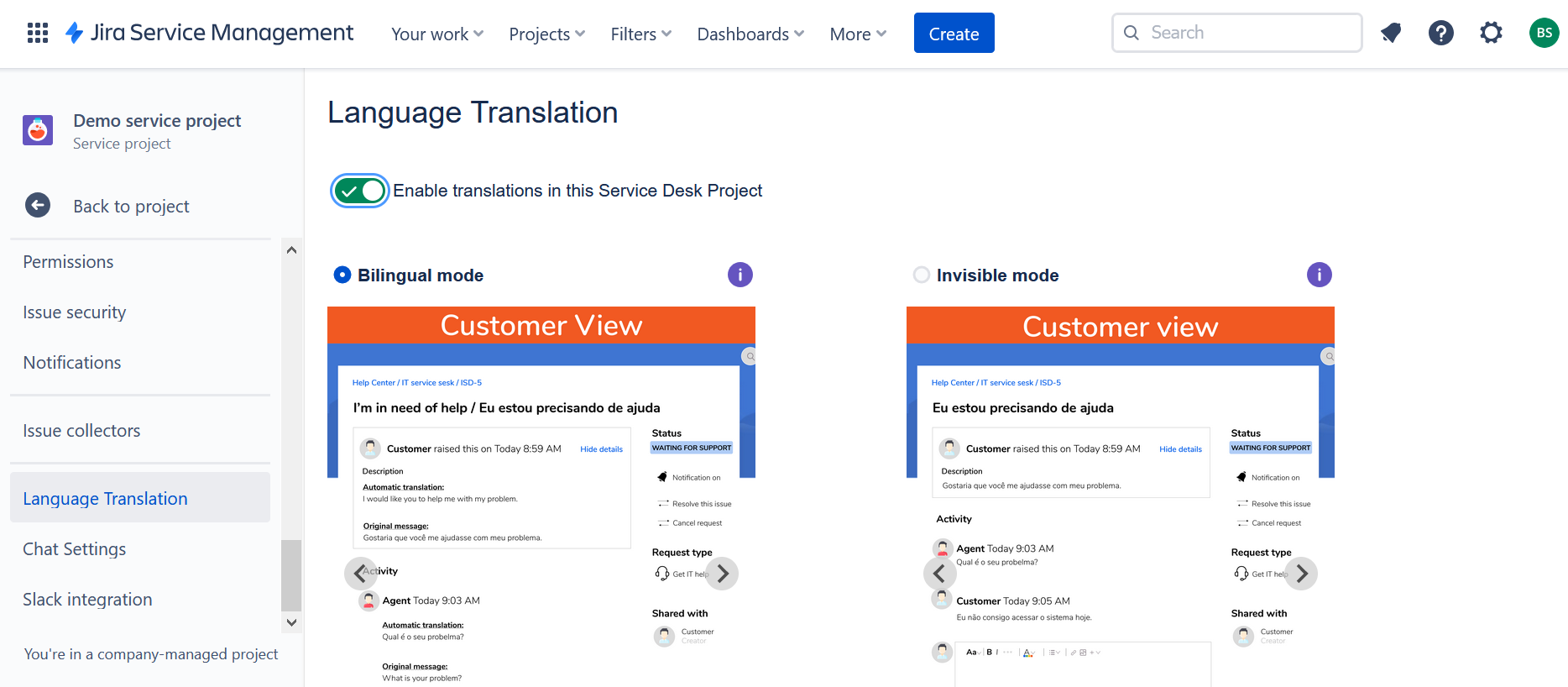Expand the Your work dropdown
Image resolution: width=1568 pixels, height=687 pixels.
pos(437,34)
